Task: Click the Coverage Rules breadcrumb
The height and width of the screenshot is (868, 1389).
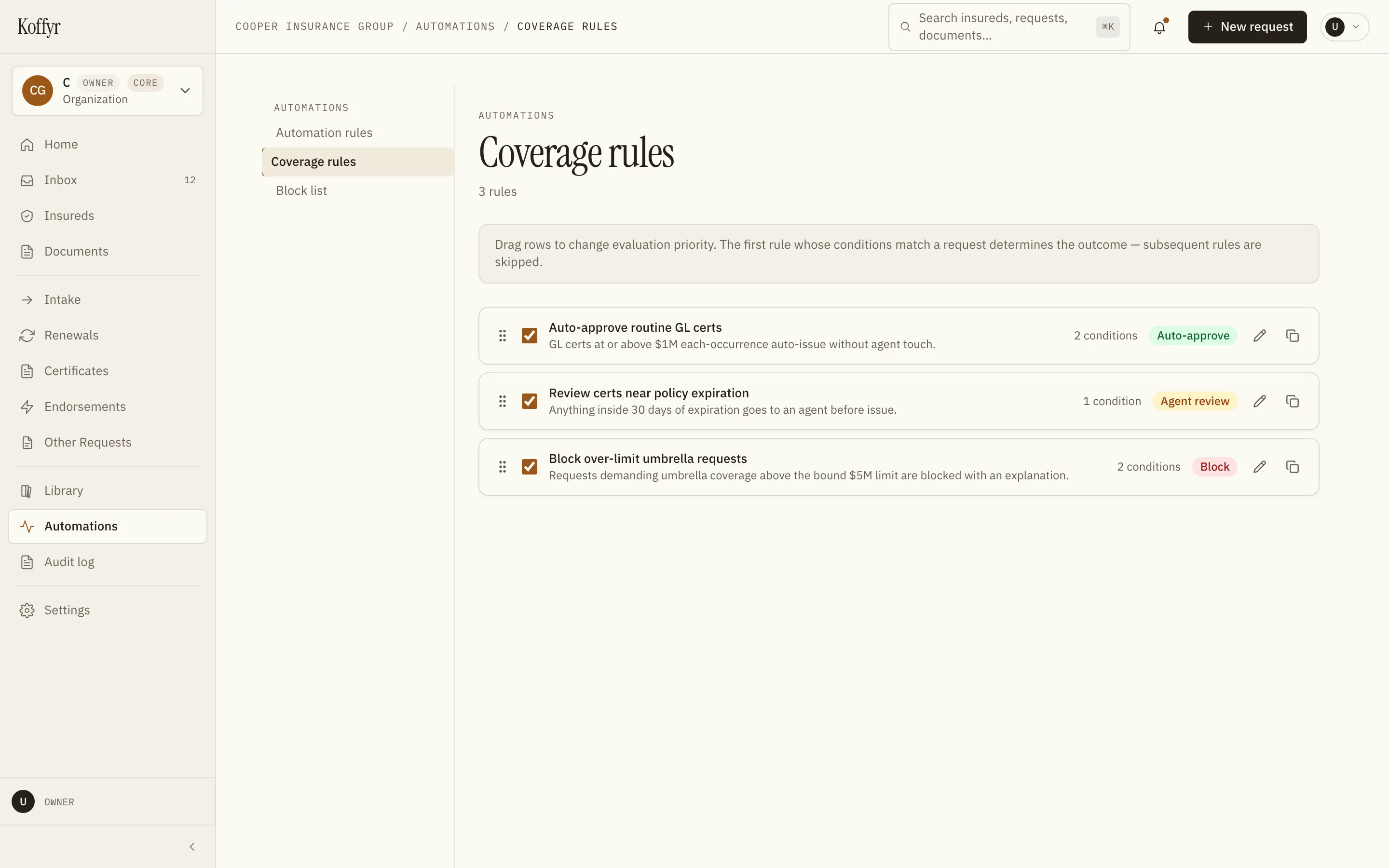Action: (x=567, y=27)
